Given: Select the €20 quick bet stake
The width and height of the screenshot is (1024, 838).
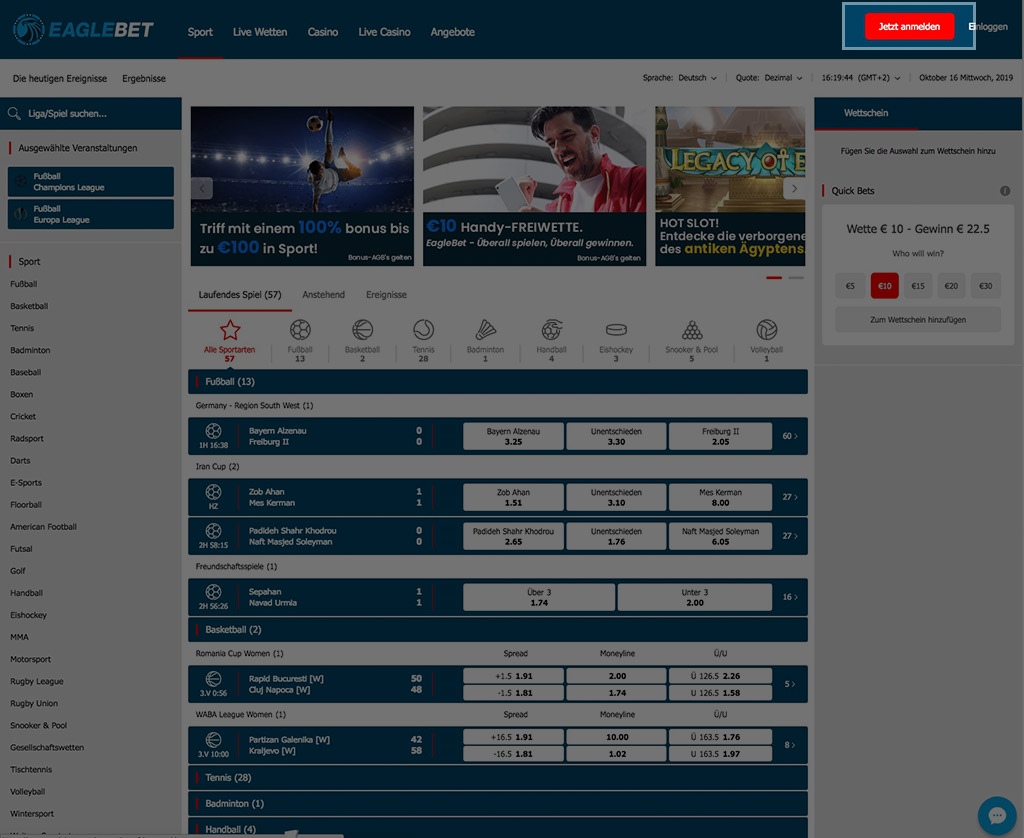Looking at the screenshot, I should click(951, 285).
